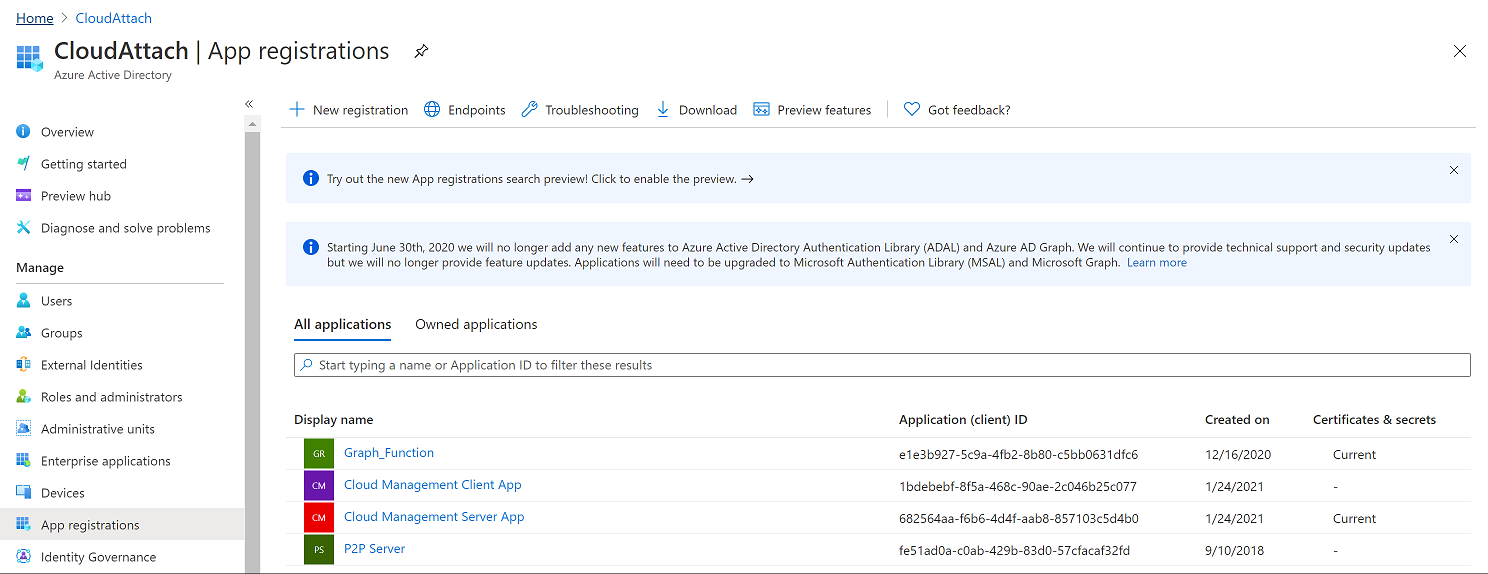Open the Graph_Function application
The height and width of the screenshot is (574, 1488).
389,453
